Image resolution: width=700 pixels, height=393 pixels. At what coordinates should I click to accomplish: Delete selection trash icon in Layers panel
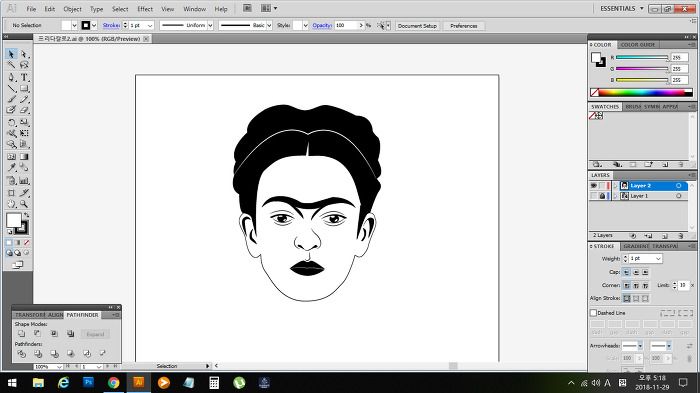(680, 235)
